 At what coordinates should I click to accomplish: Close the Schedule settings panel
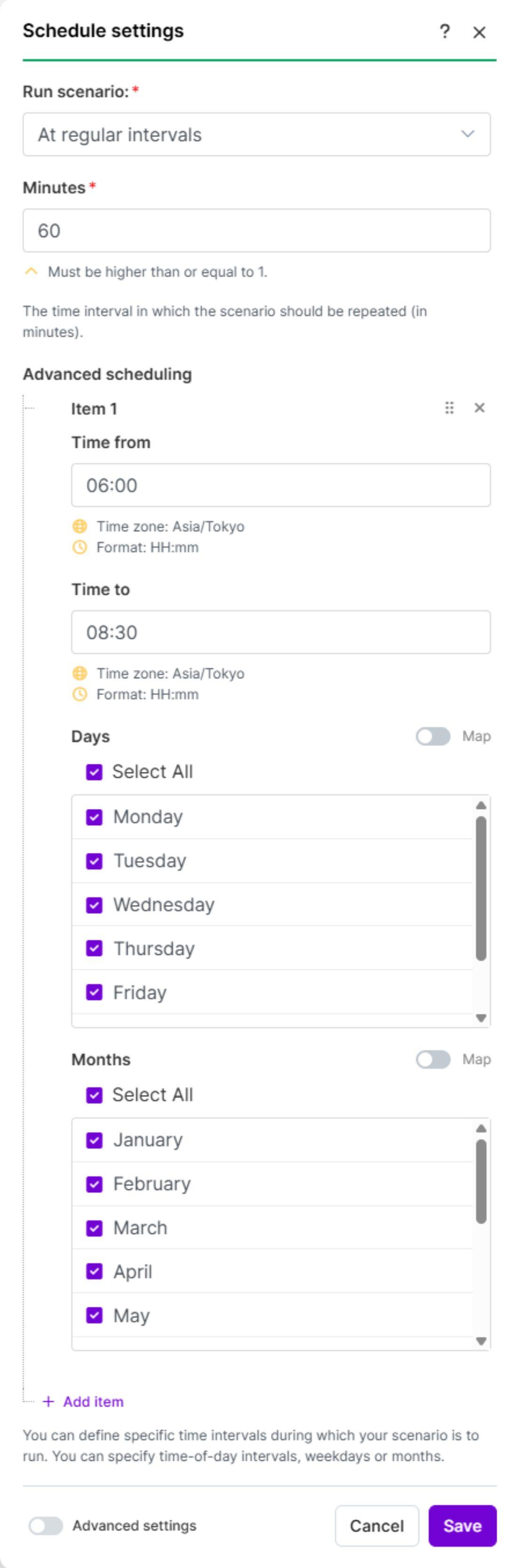479,32
